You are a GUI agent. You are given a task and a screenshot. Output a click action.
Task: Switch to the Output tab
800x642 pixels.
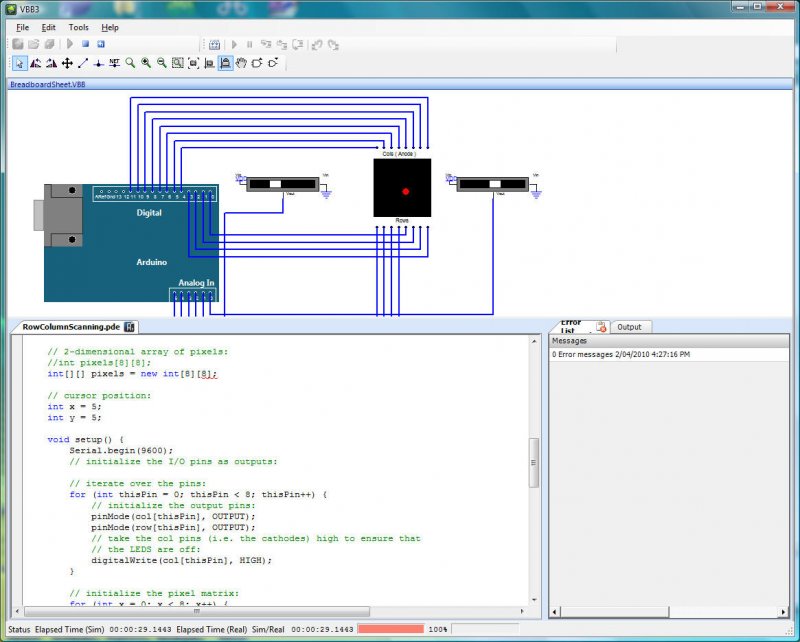tap(629, 327)
